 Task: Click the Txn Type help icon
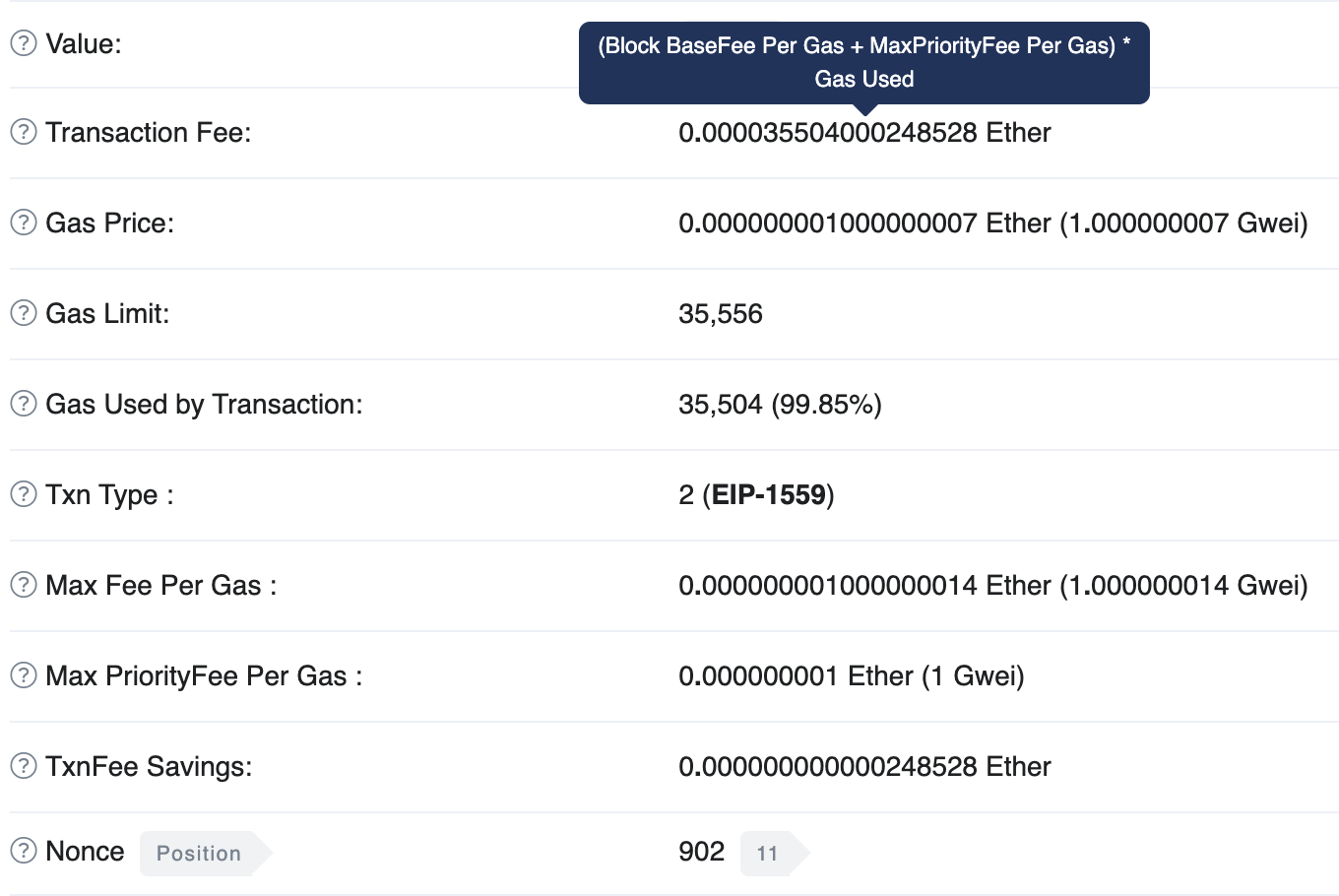click(22, 494)
